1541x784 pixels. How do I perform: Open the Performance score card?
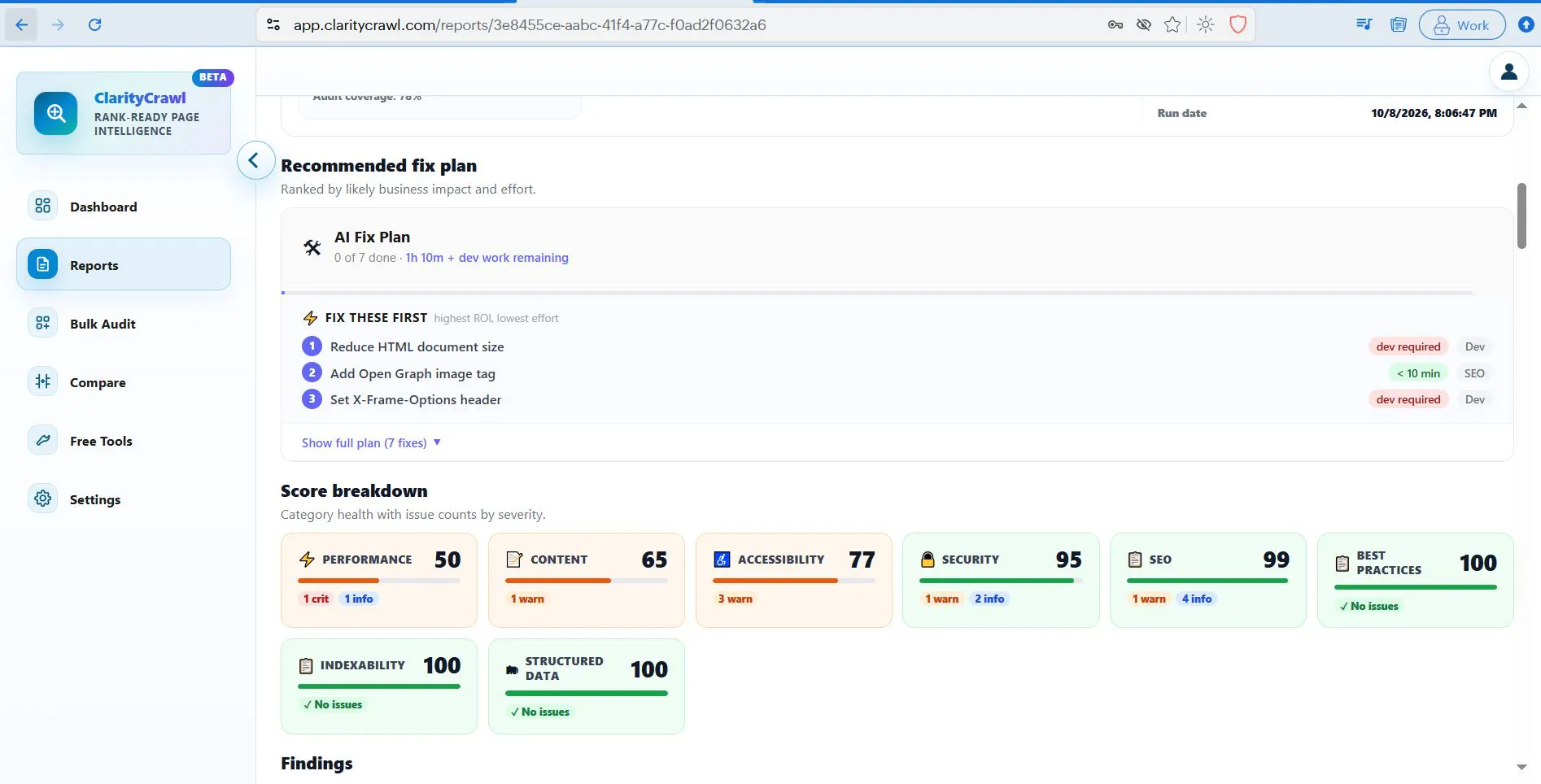[379, 580]
